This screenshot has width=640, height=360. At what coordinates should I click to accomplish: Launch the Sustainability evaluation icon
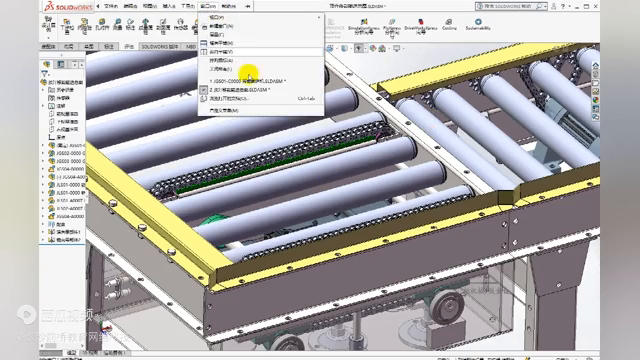(x=478, y=24)
